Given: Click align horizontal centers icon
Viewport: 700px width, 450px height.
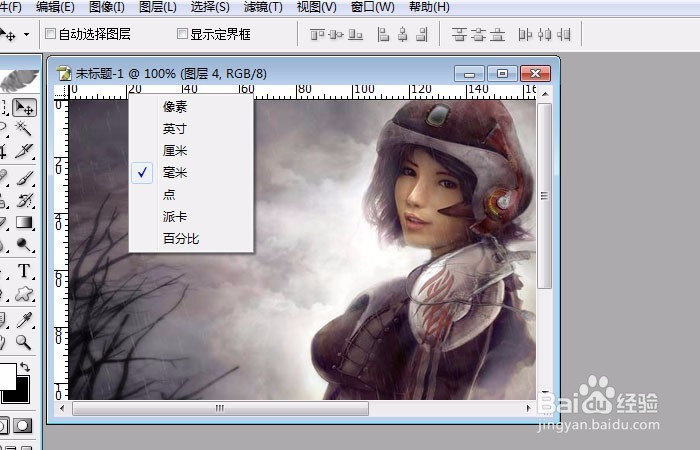Looking at the screenshot, I should click(x=403, y=34).
